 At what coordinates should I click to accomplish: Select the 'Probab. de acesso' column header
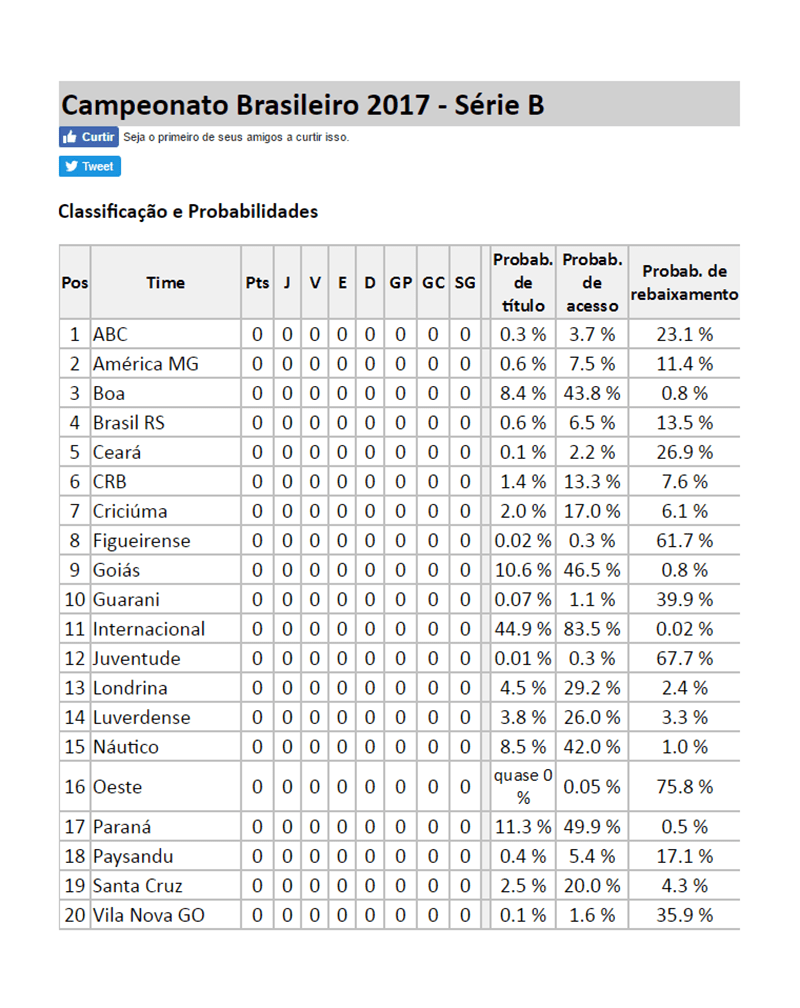click(592, 283)
